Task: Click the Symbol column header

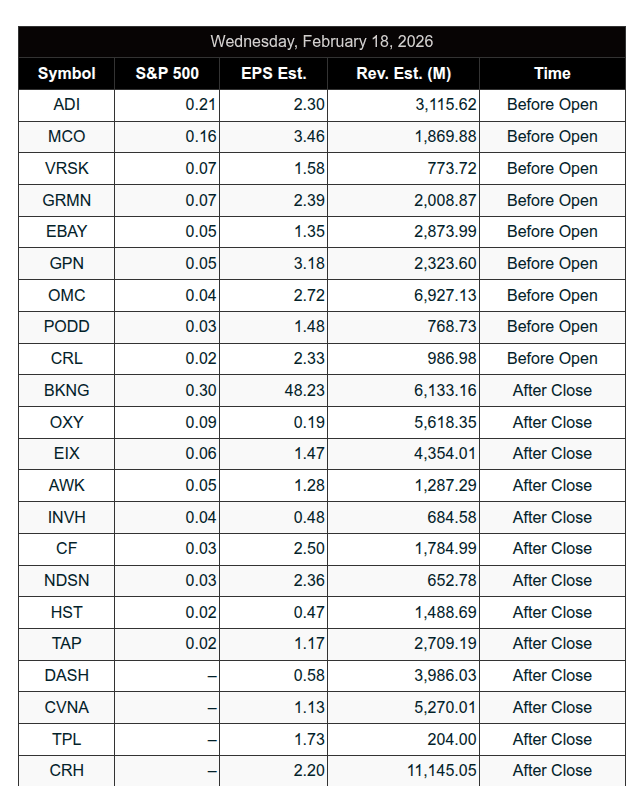Action: (x=67, y=73)
